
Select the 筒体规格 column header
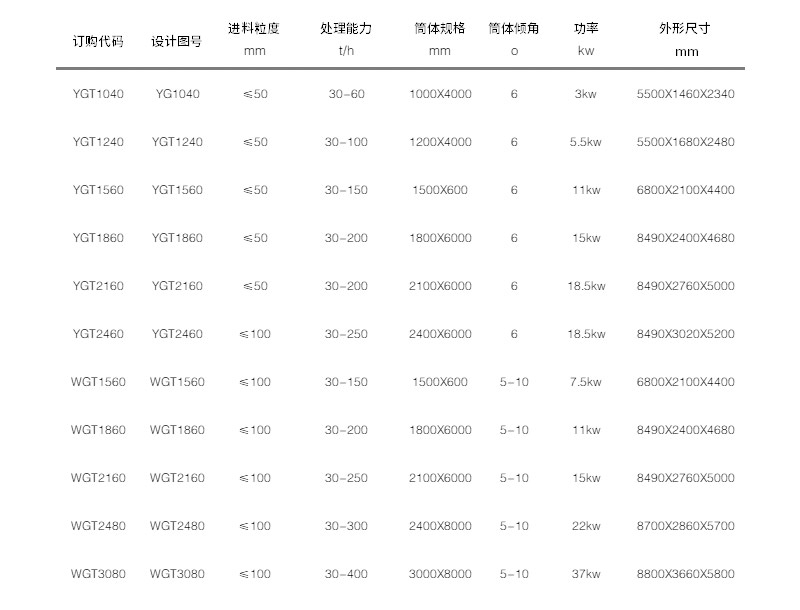440,29
